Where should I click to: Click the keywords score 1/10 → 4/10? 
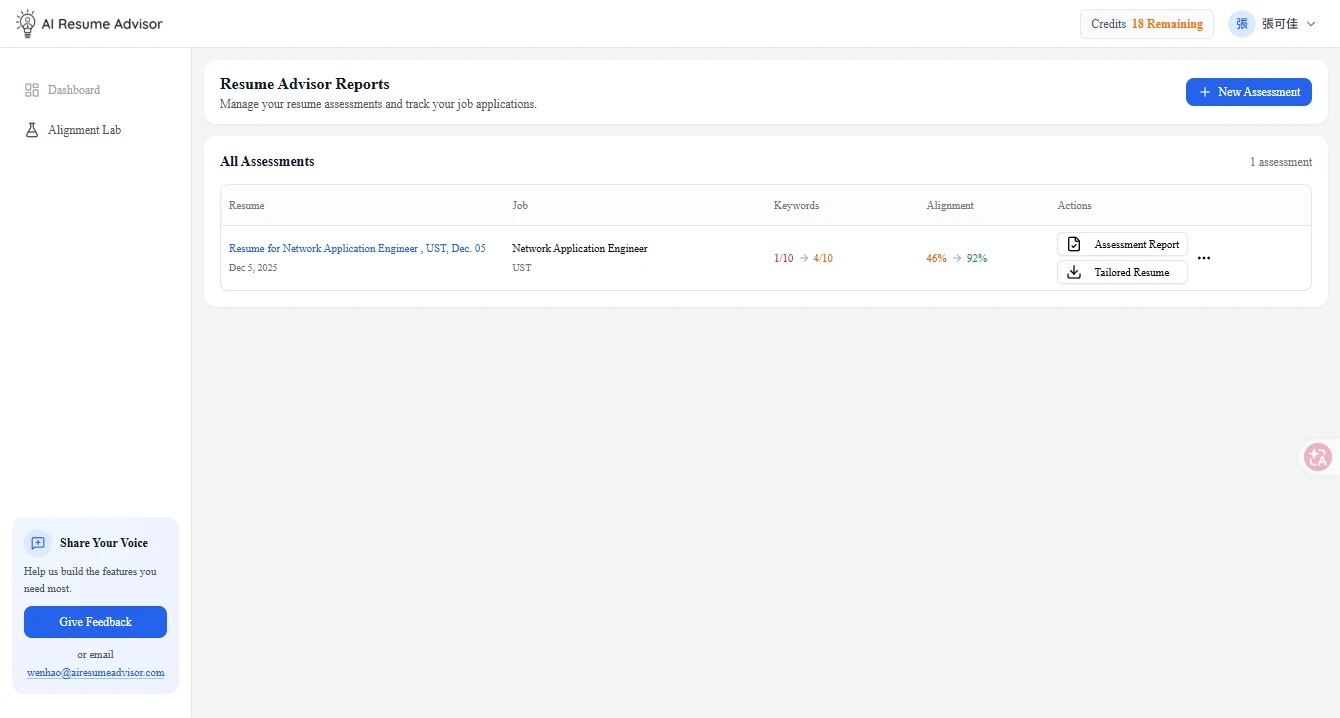click(803, 258)
